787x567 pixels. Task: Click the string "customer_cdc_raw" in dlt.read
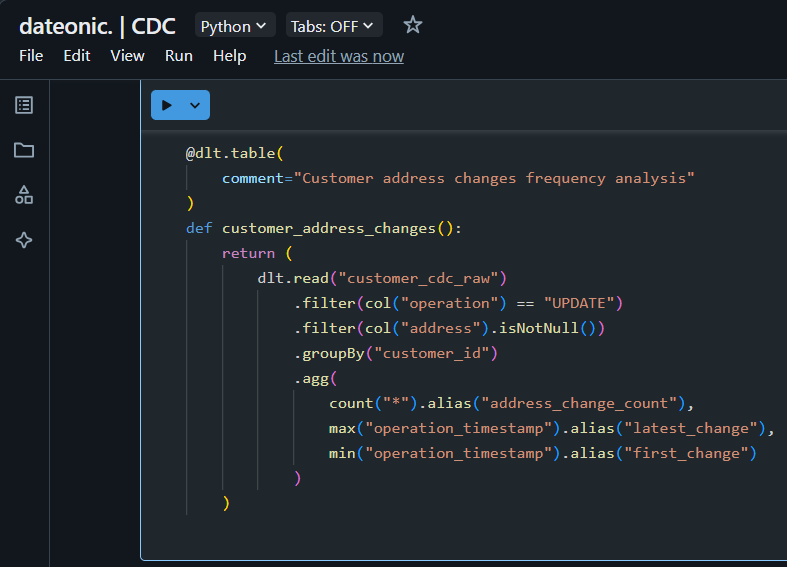[418, 278]
